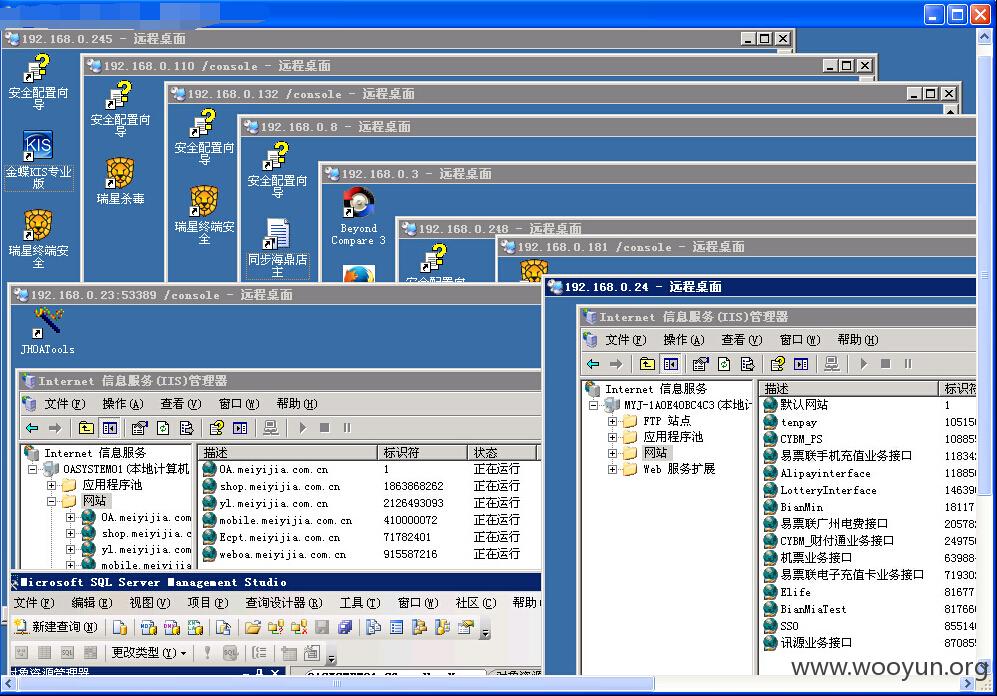
Task: Open 工具(T) menu in SQL Server Studio
Action: coord(360,603)
